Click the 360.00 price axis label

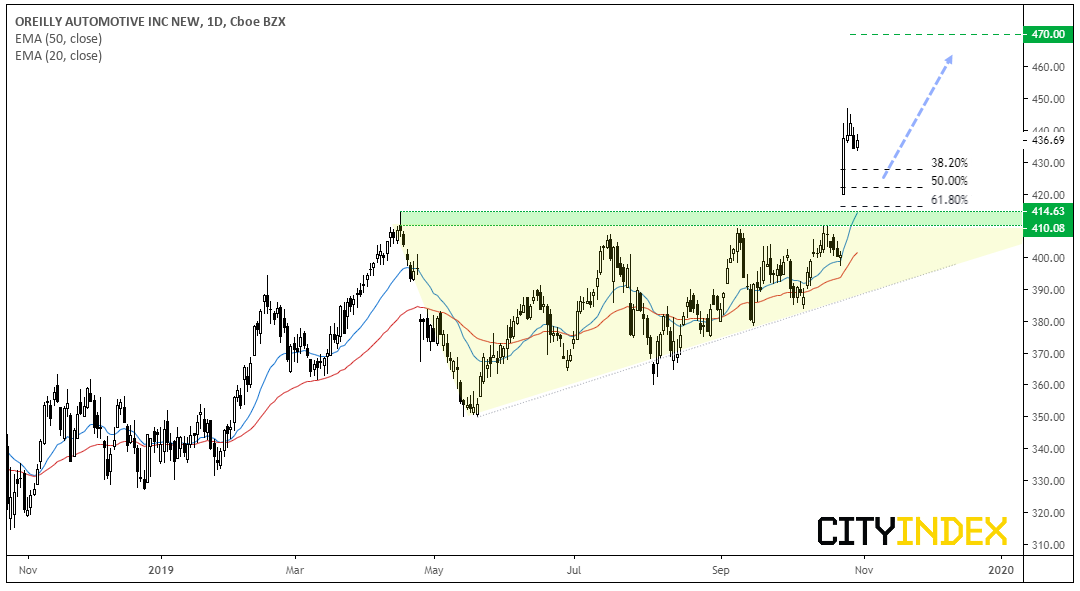1048,385
